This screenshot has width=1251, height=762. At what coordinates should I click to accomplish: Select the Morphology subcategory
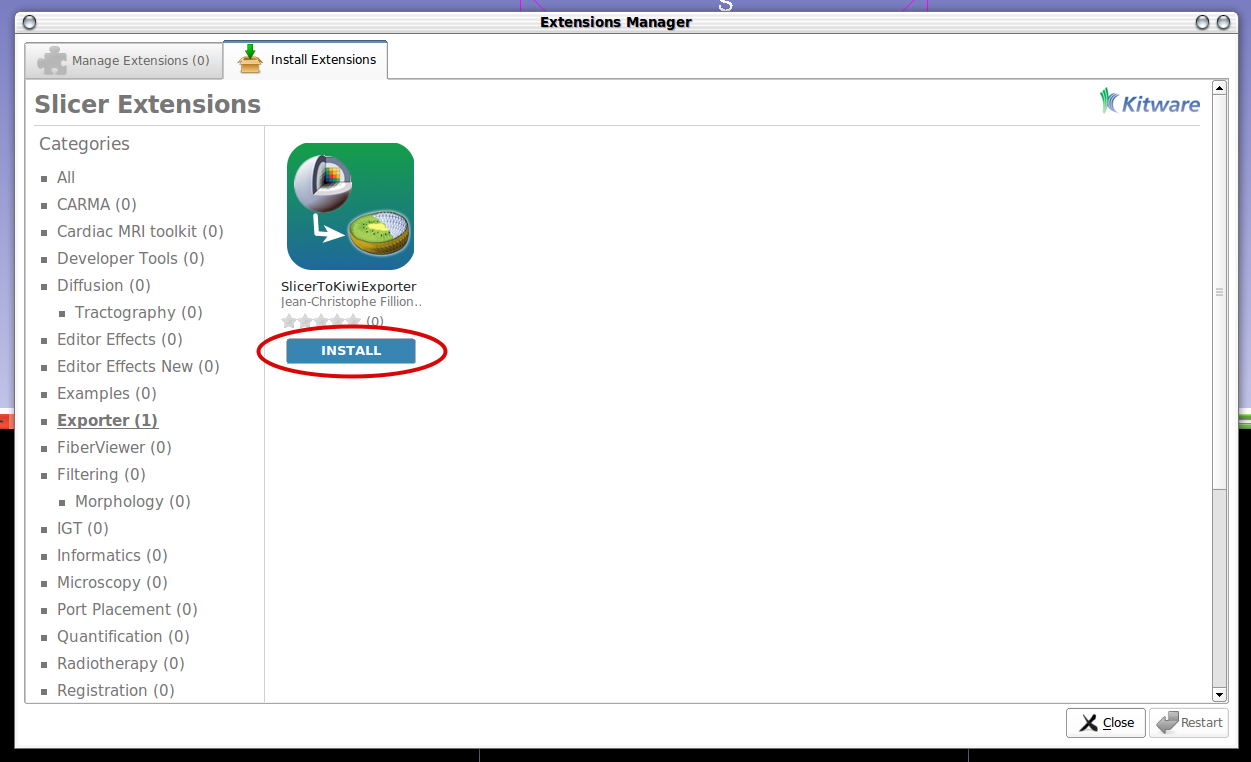[x=132, y=501]
